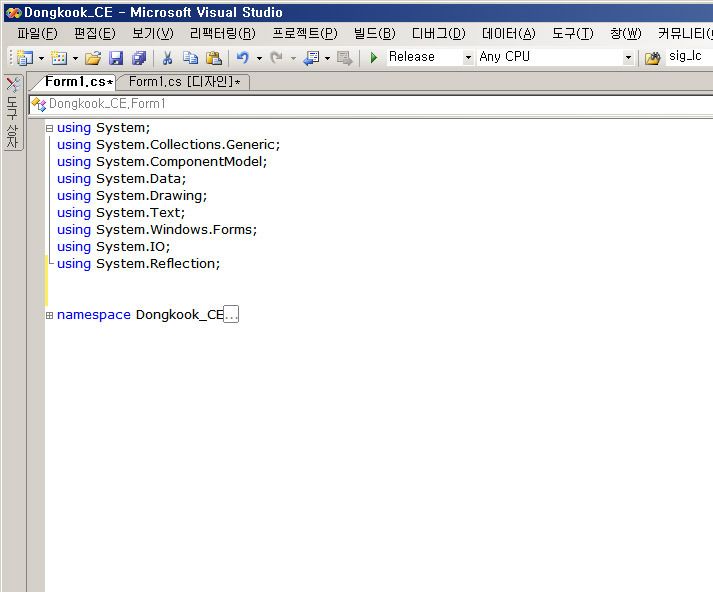Open the 편집(E) menu
This screenshot has width=713, height=592.
[95, 34]
